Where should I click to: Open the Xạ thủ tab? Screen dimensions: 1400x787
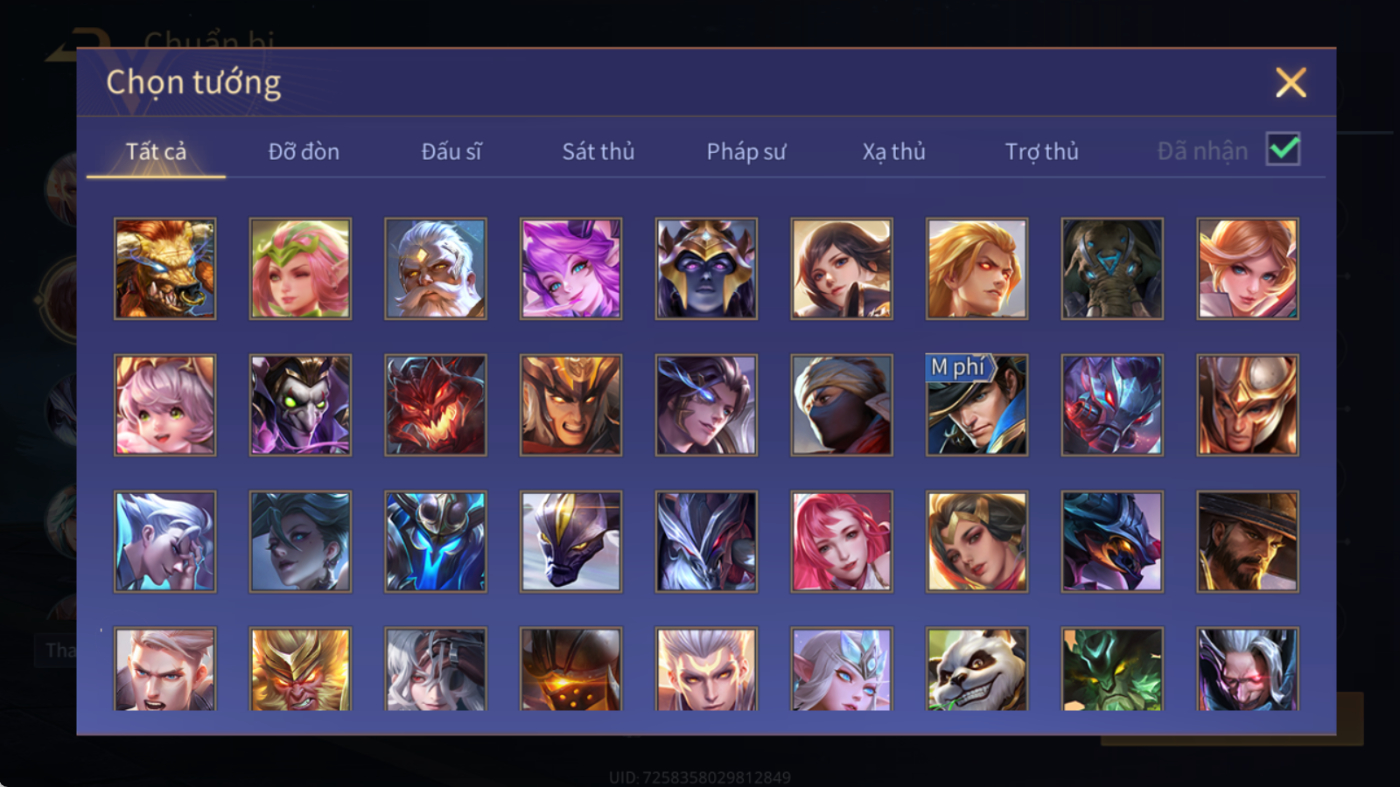[894, 152]
